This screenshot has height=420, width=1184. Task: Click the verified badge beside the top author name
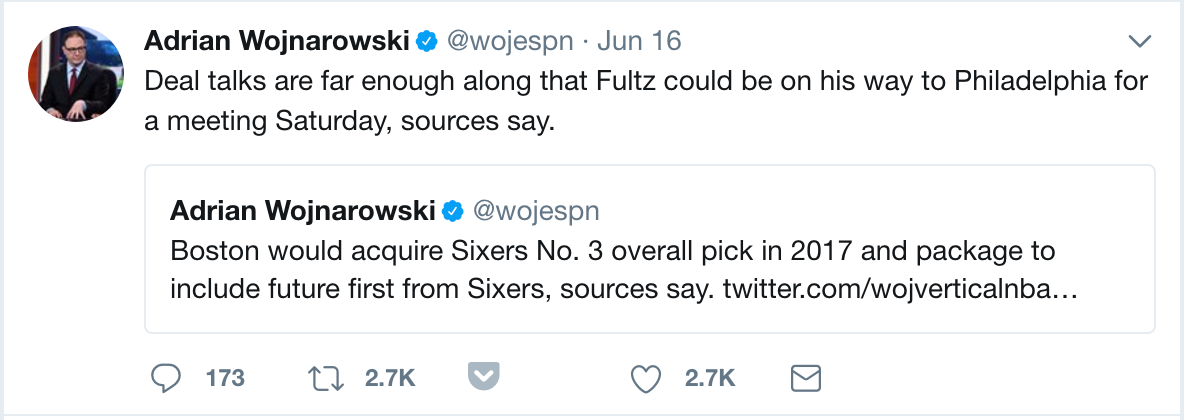point(426,41)
